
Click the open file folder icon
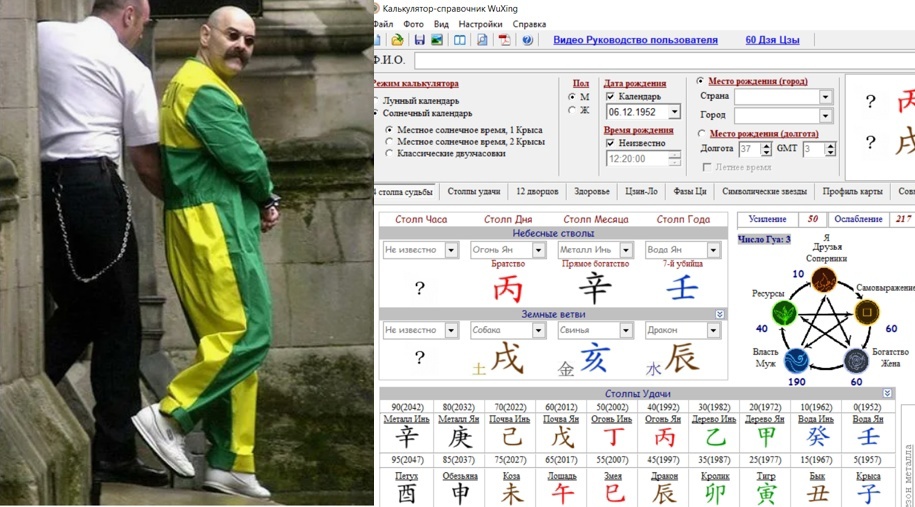[397, 40]
